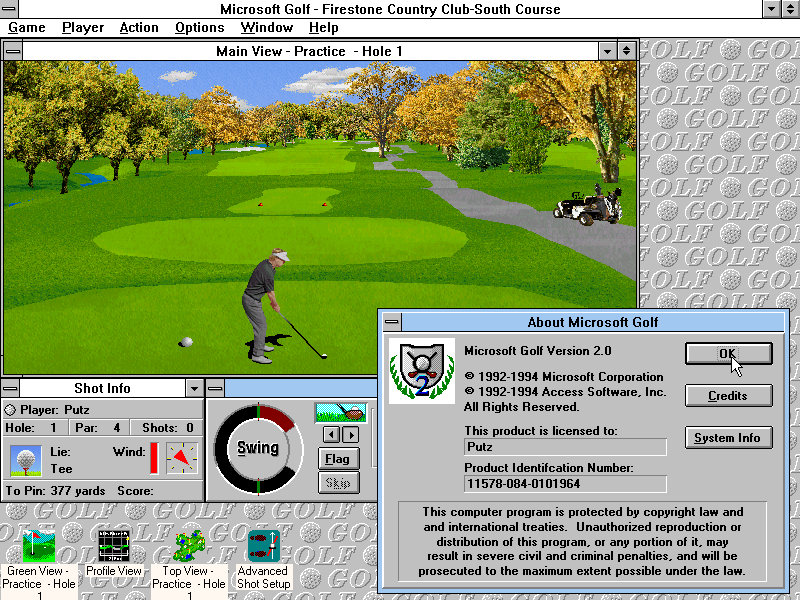800x600 pixels.
Task: Click the 'Shots: 0' cell
Action: pos(167,428)
